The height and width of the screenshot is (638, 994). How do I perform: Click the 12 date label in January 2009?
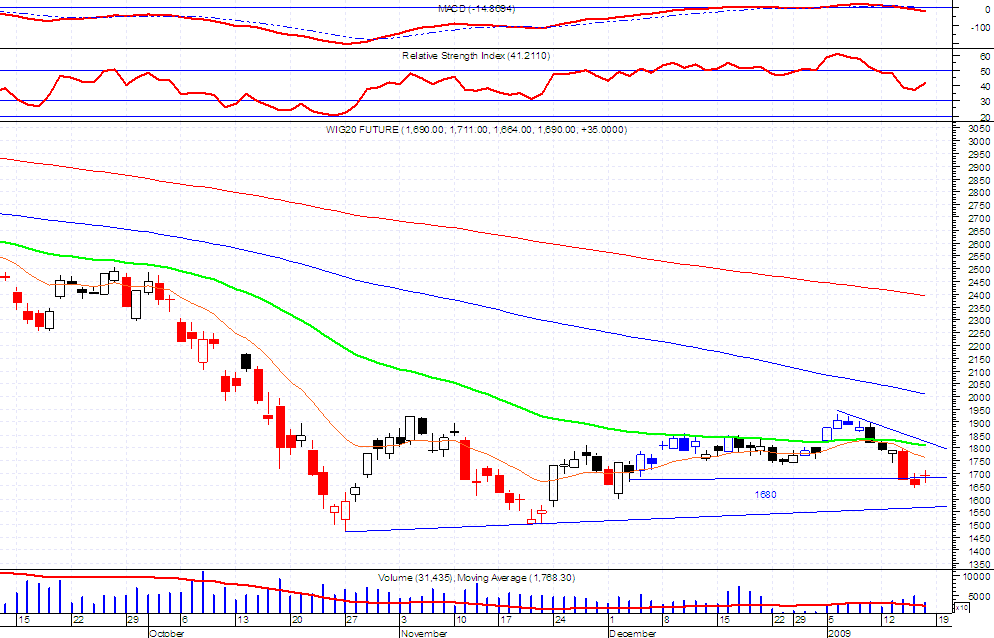pos(889,620)
